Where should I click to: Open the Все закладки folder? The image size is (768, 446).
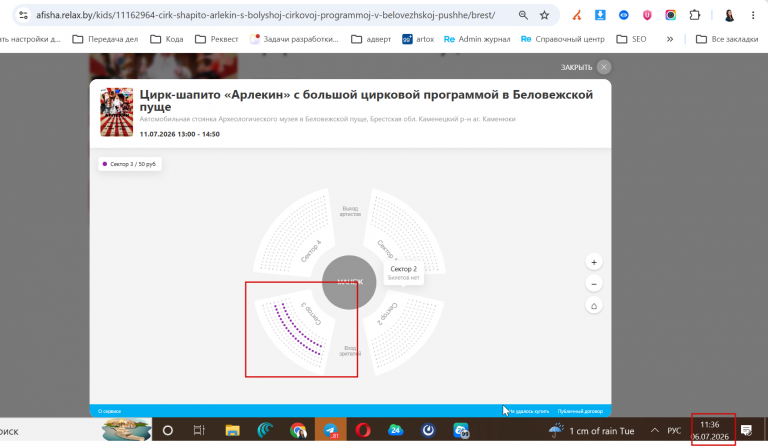coord(727,39)
